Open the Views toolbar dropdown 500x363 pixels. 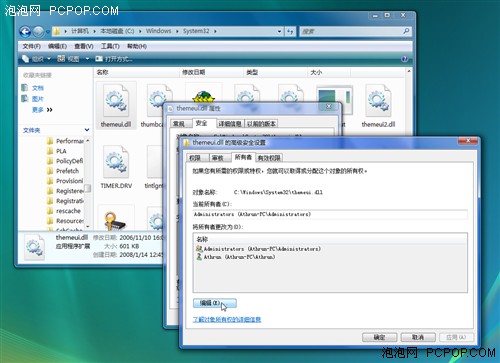pos(73,59)
